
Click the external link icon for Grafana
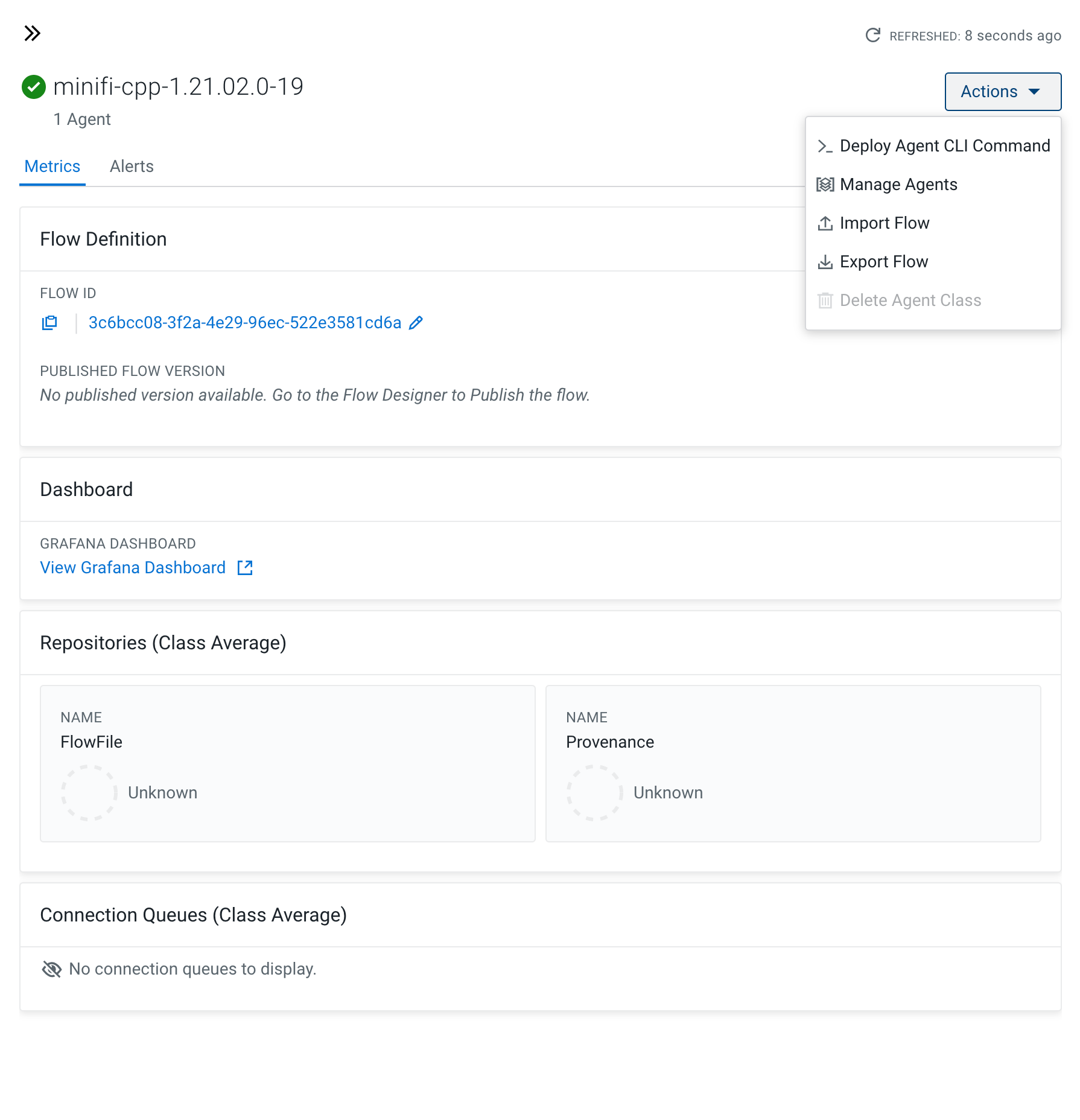click(x=245, y=568)
